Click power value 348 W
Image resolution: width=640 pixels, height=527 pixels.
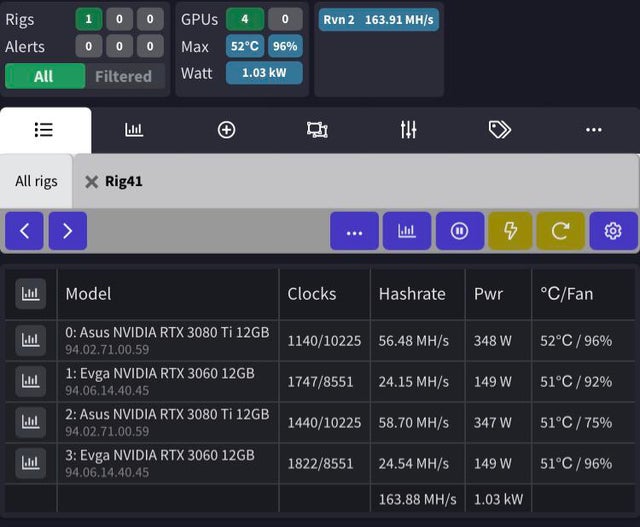pyautogui.click(x=493, y=341)
